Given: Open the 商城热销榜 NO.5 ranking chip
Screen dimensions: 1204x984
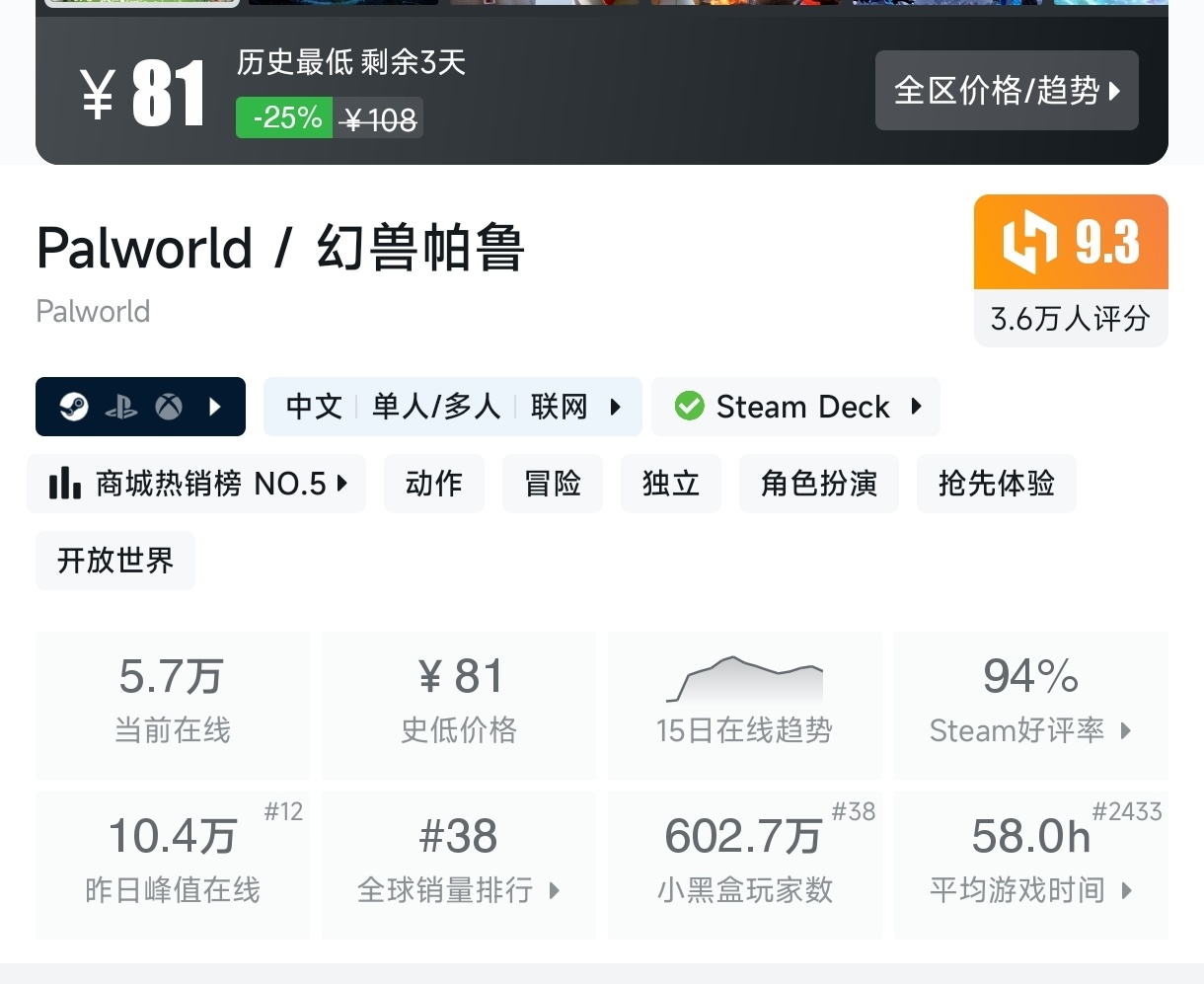Looking at the screenshot, I should click(196, 484).
